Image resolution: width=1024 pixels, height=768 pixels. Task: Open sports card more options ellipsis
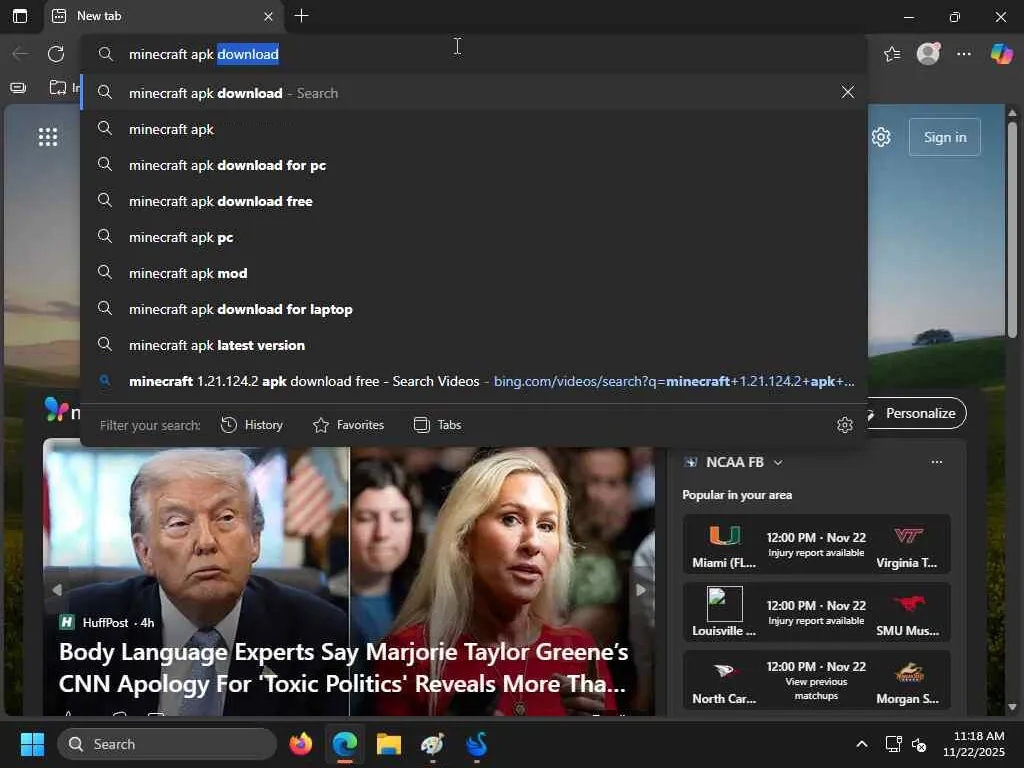click(936, 462)
